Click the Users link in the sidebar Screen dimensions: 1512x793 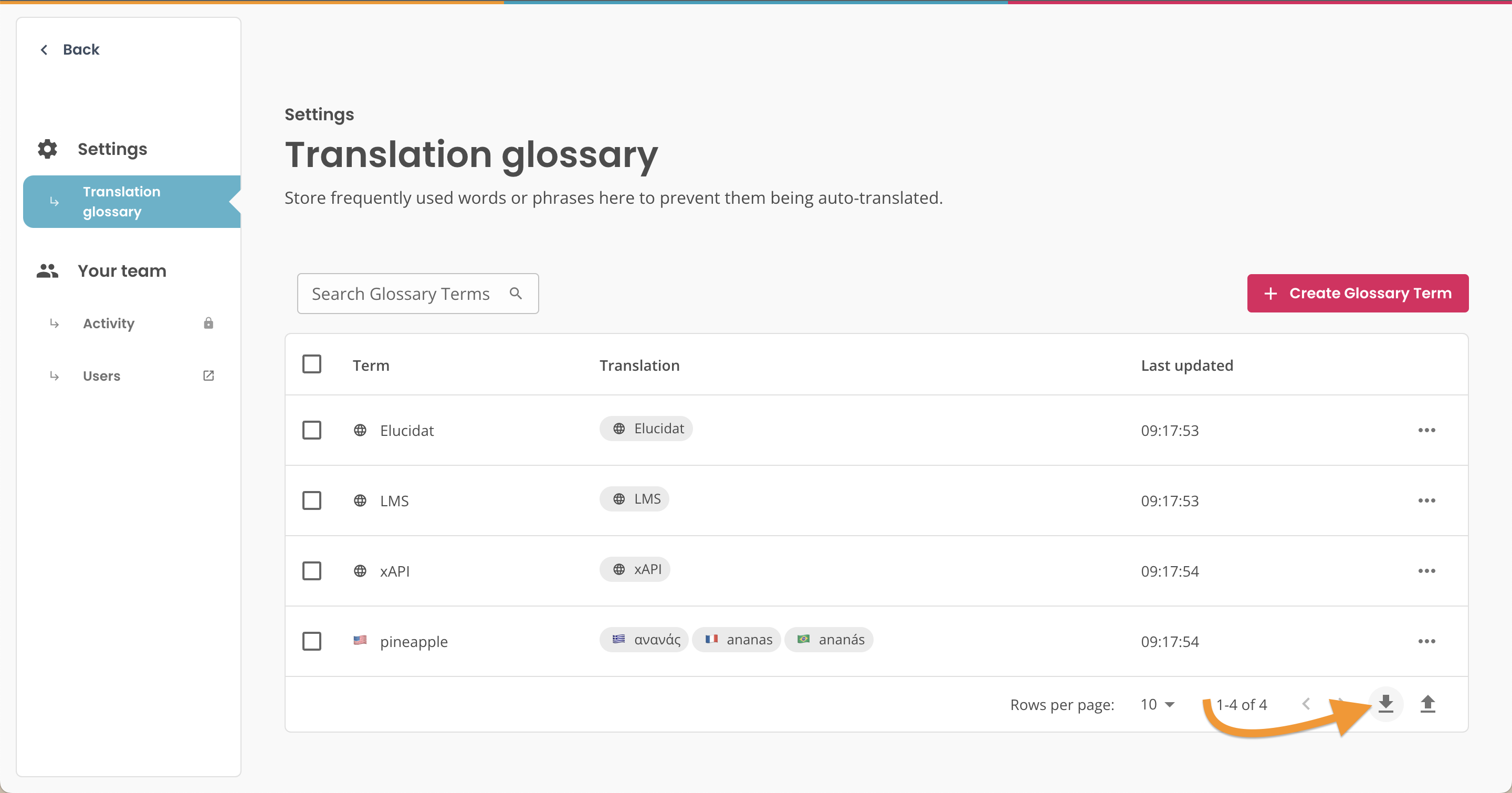(x=101, y=375)
